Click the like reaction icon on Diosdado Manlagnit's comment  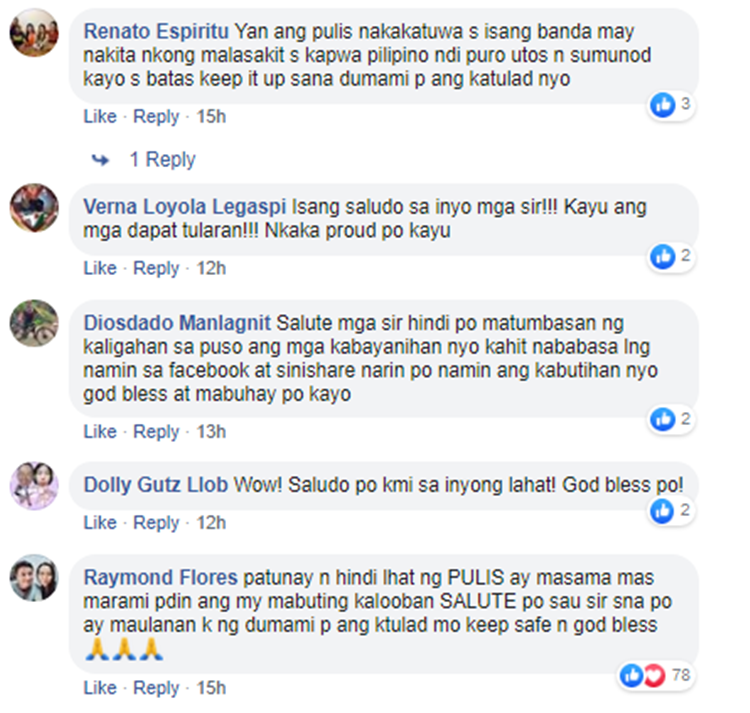click(663, 419)
